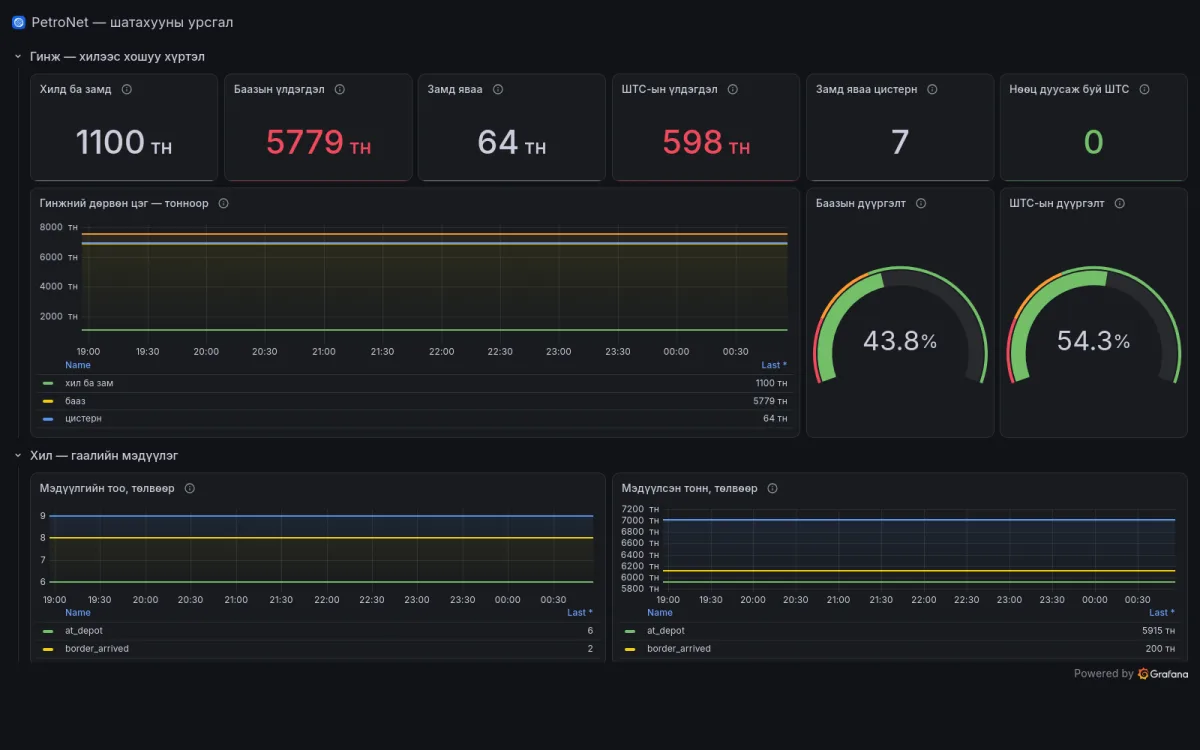This screenshot has height=750, width=1200.
Task: View the ШТС-ын үлдэгдэл panel info icon
Action: 733,89
